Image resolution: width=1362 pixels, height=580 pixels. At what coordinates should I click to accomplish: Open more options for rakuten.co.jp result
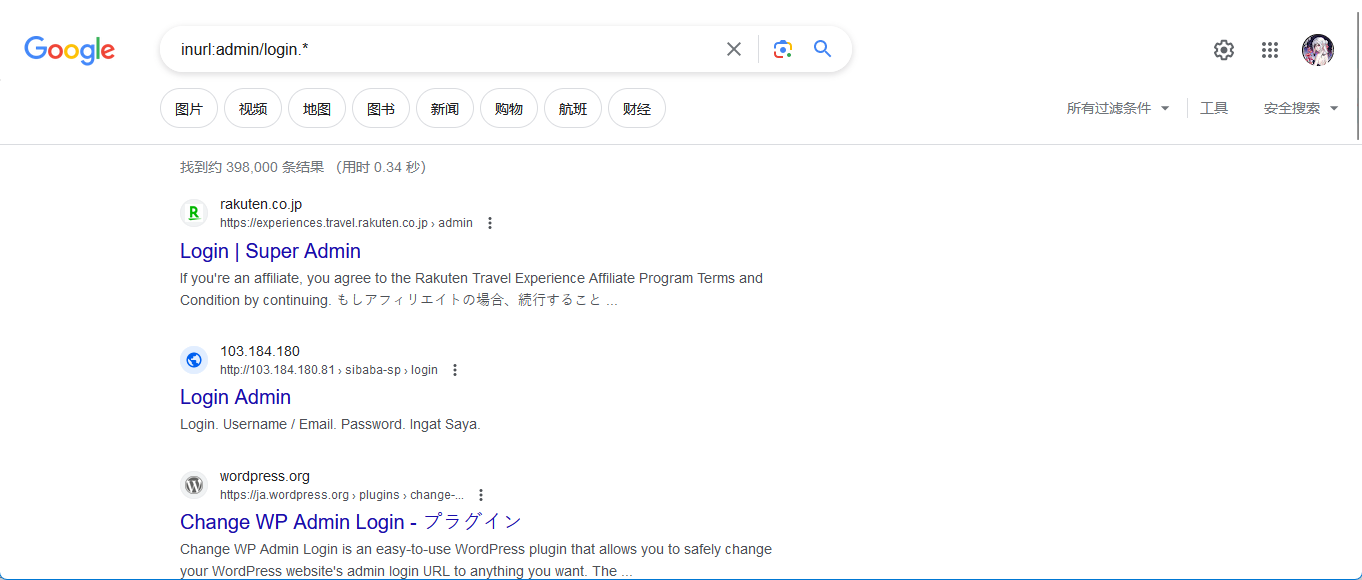click(490, 223)
